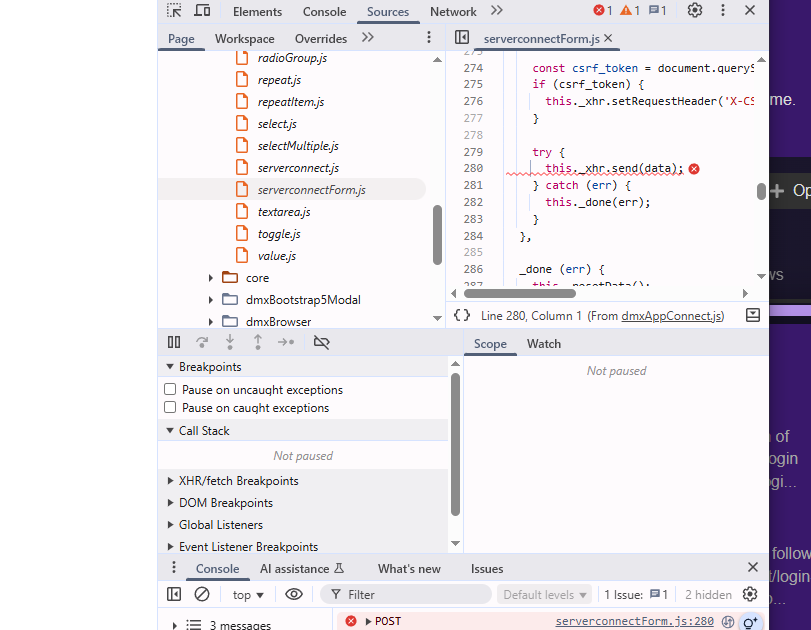Click the clear console icon
Screen dimensions: 811x630
pos(202,594)
